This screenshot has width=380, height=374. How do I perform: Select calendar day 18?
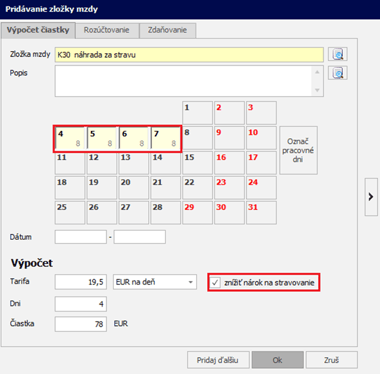click(70, 188)
